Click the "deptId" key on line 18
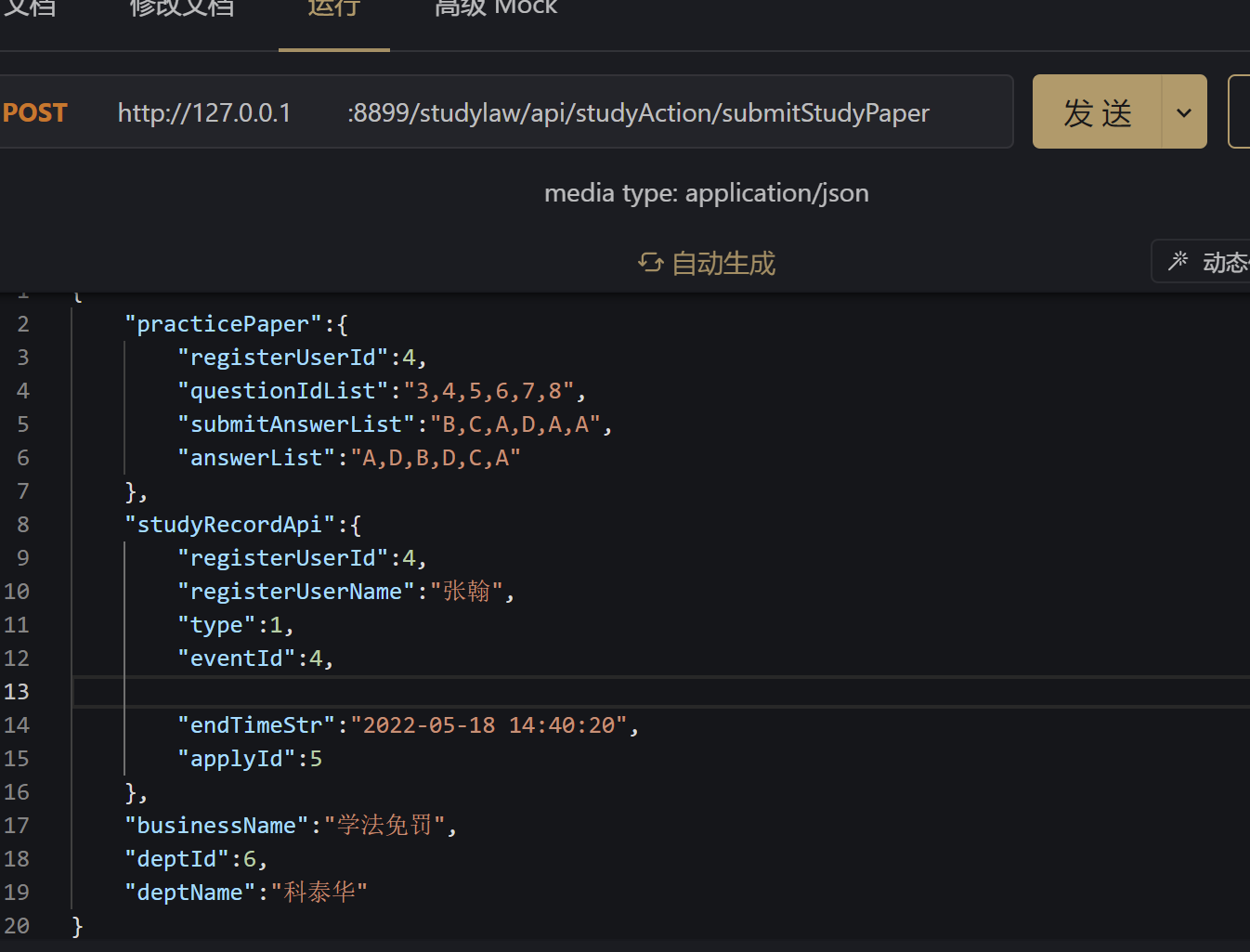This screenshot has width=1250, height=952. click(x=176, y=859)
